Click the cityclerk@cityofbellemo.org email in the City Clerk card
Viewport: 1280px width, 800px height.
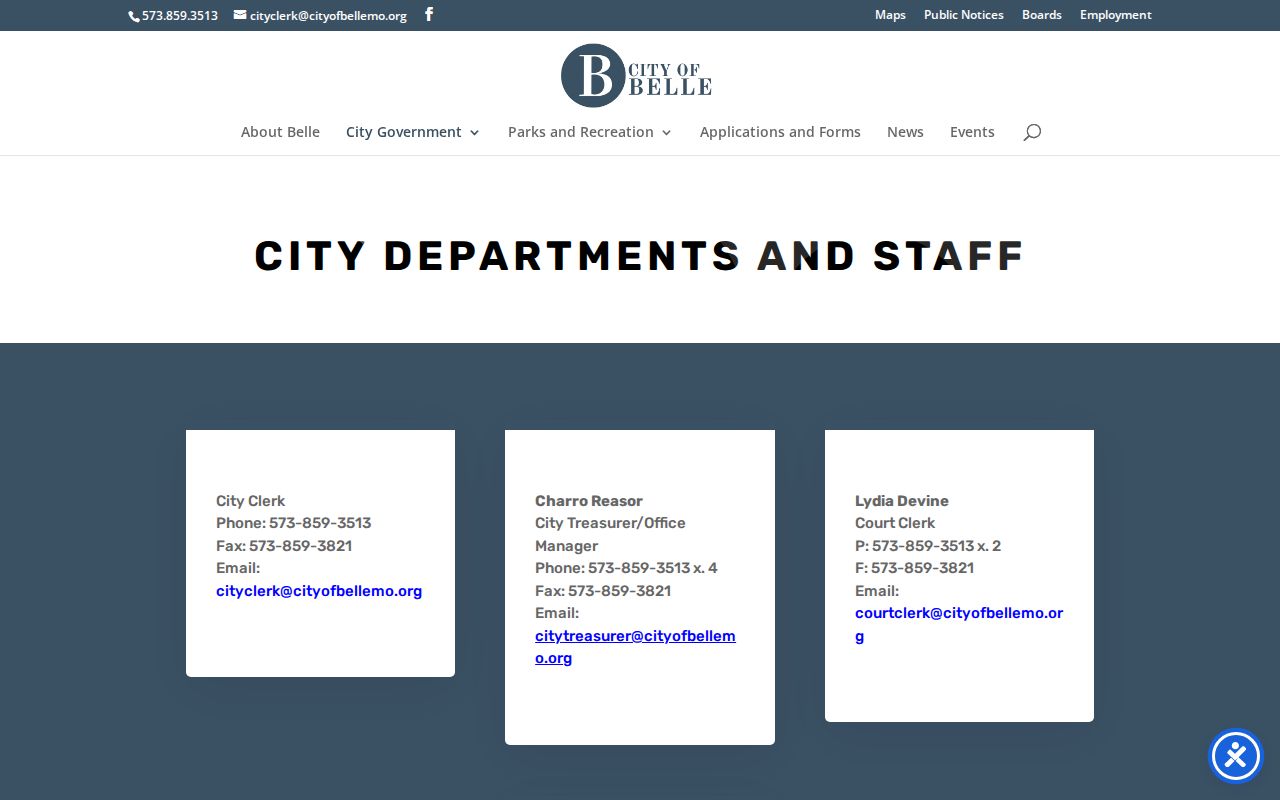tap(319, 591)
